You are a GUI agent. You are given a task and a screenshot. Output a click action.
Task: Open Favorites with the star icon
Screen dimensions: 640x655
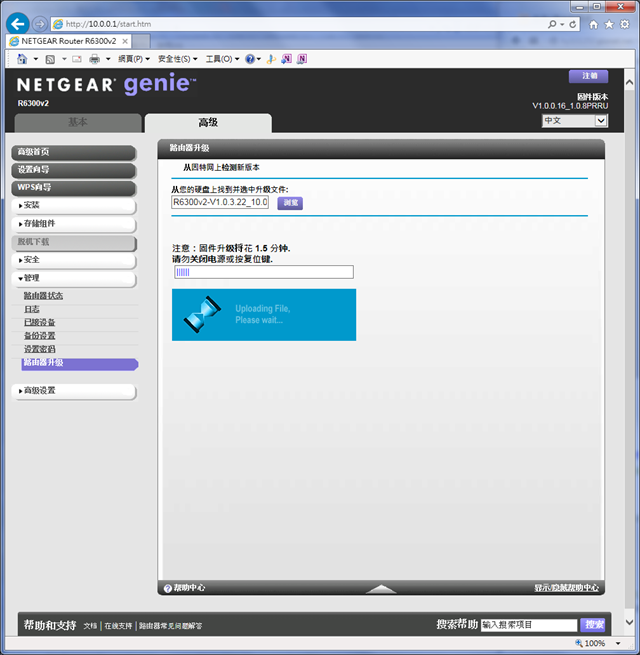tap(609, 24)
